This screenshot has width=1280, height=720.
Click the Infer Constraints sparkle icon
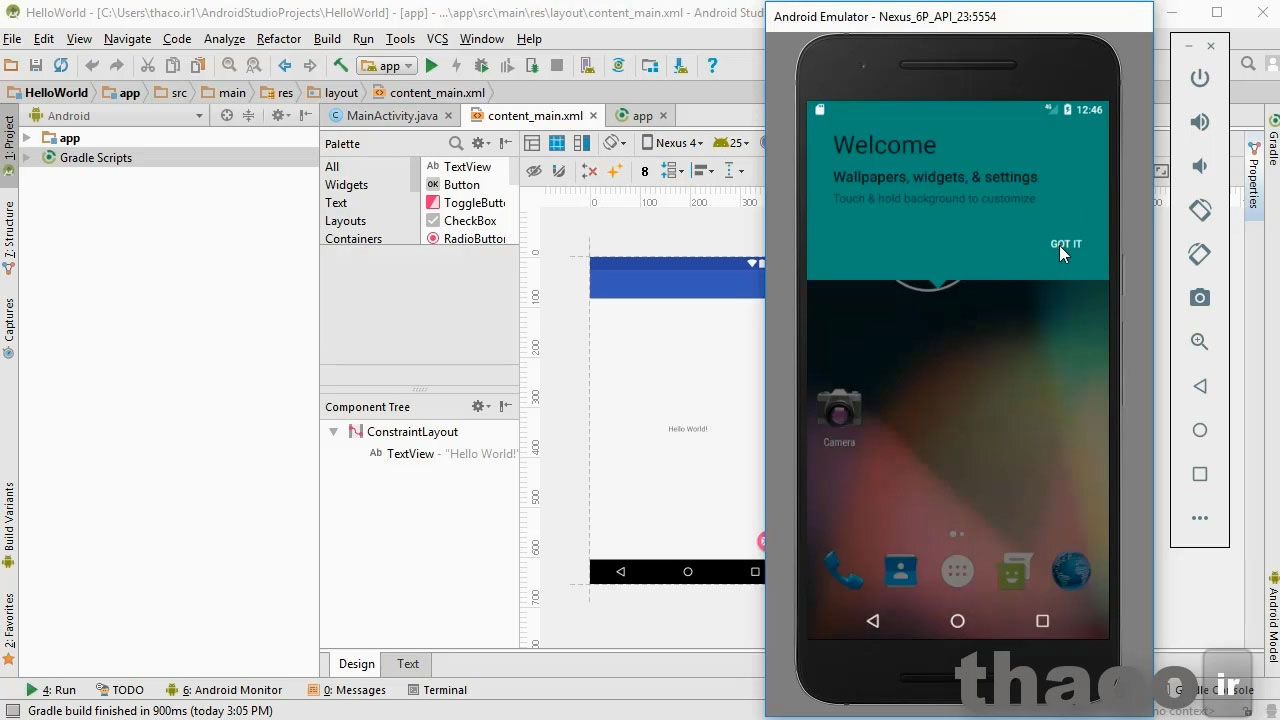(614, 171)
